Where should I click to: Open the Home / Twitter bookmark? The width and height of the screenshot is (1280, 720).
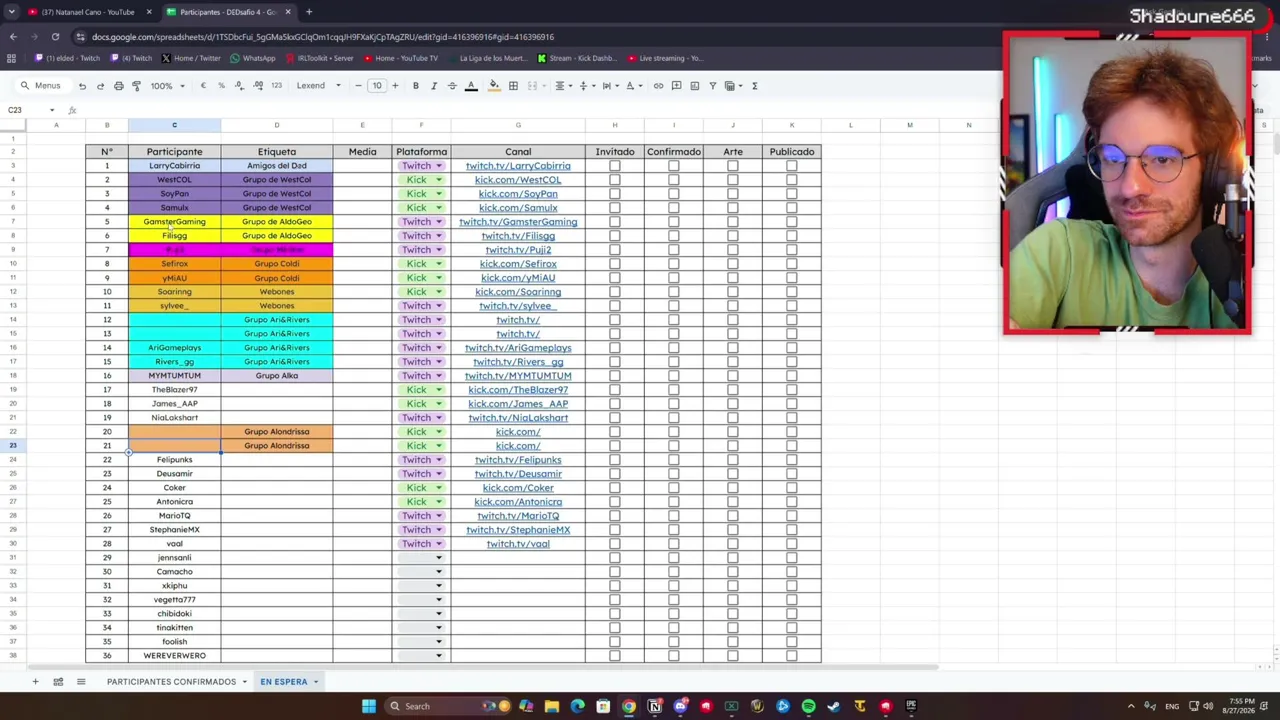pyautogui.click(x=190, y=58)
